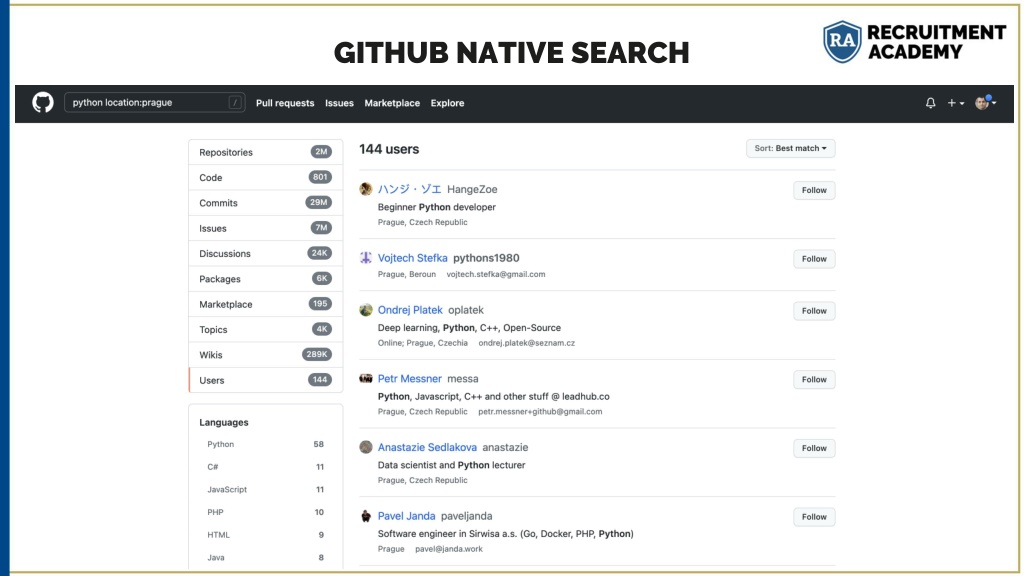
Task: Filter results by JavaScript language
Action: pos(266,490)
